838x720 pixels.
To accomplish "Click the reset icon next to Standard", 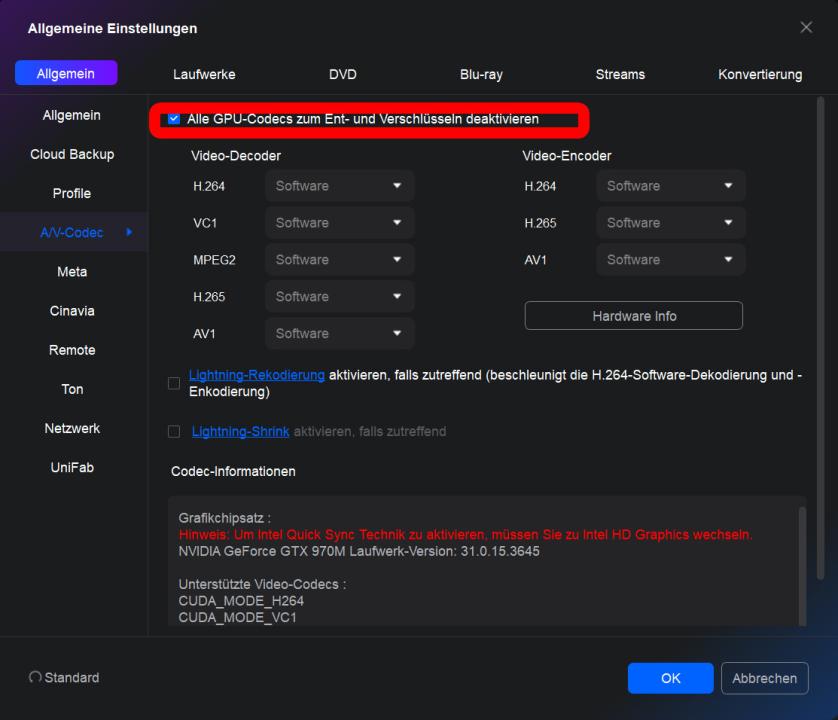I will pos(36,678).
